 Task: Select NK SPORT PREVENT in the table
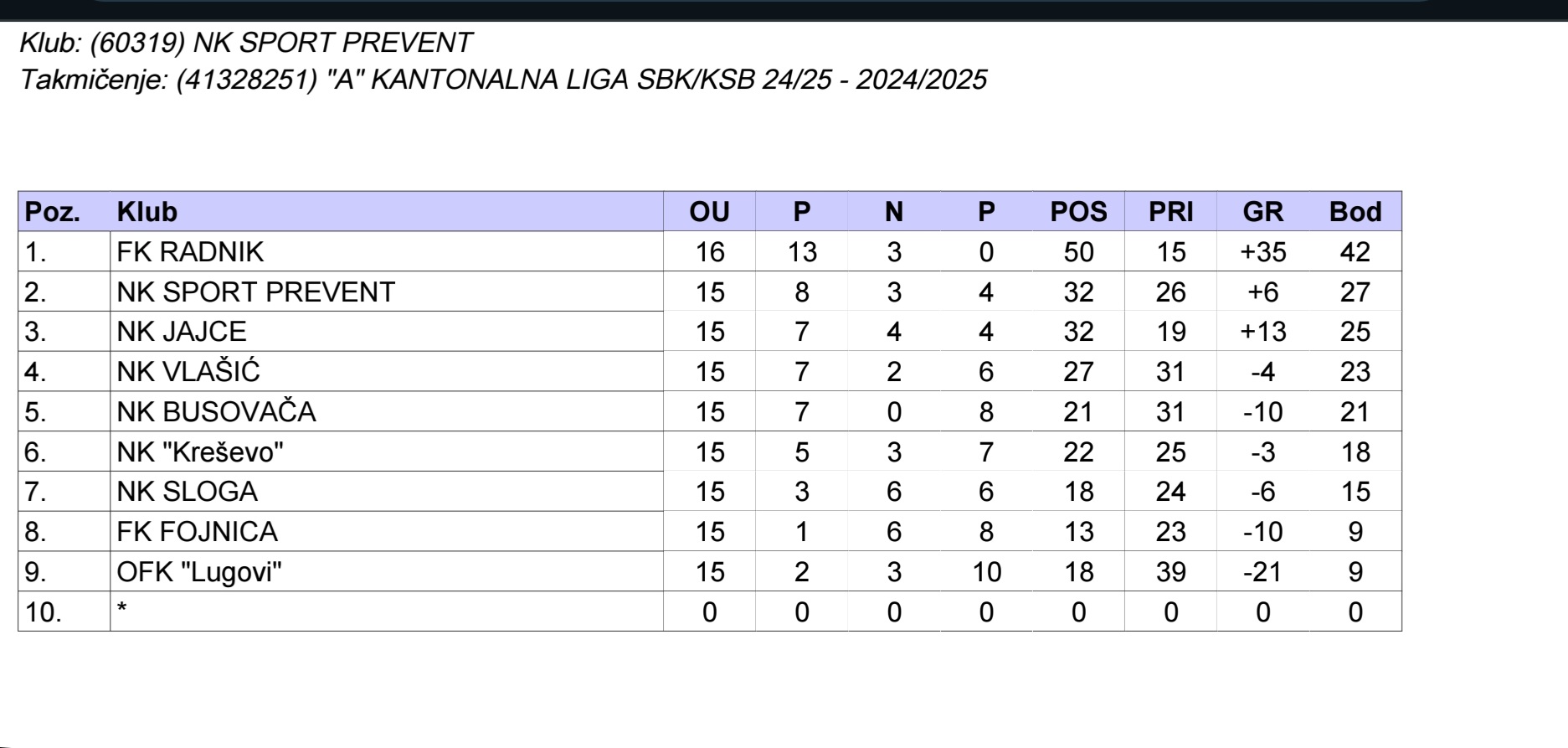[255, 291]
